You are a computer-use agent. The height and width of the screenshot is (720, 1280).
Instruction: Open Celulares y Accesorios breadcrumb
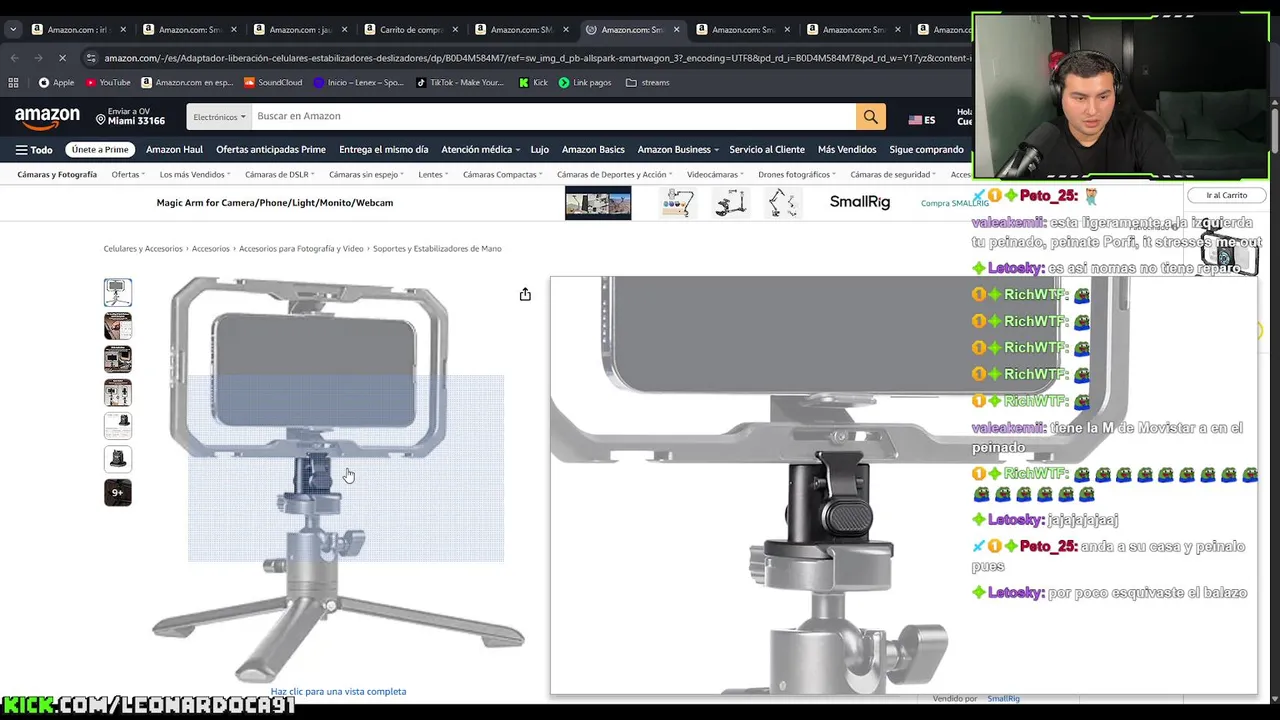pyautogui.click(x=143, y=249)
